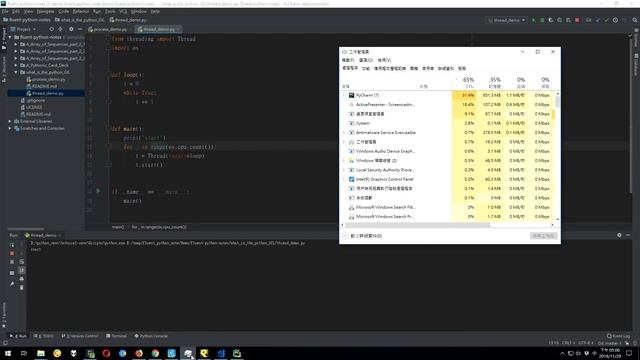640x360 pixels.
Task: Click the Opera icon on the taskbar
Action: 106,353
